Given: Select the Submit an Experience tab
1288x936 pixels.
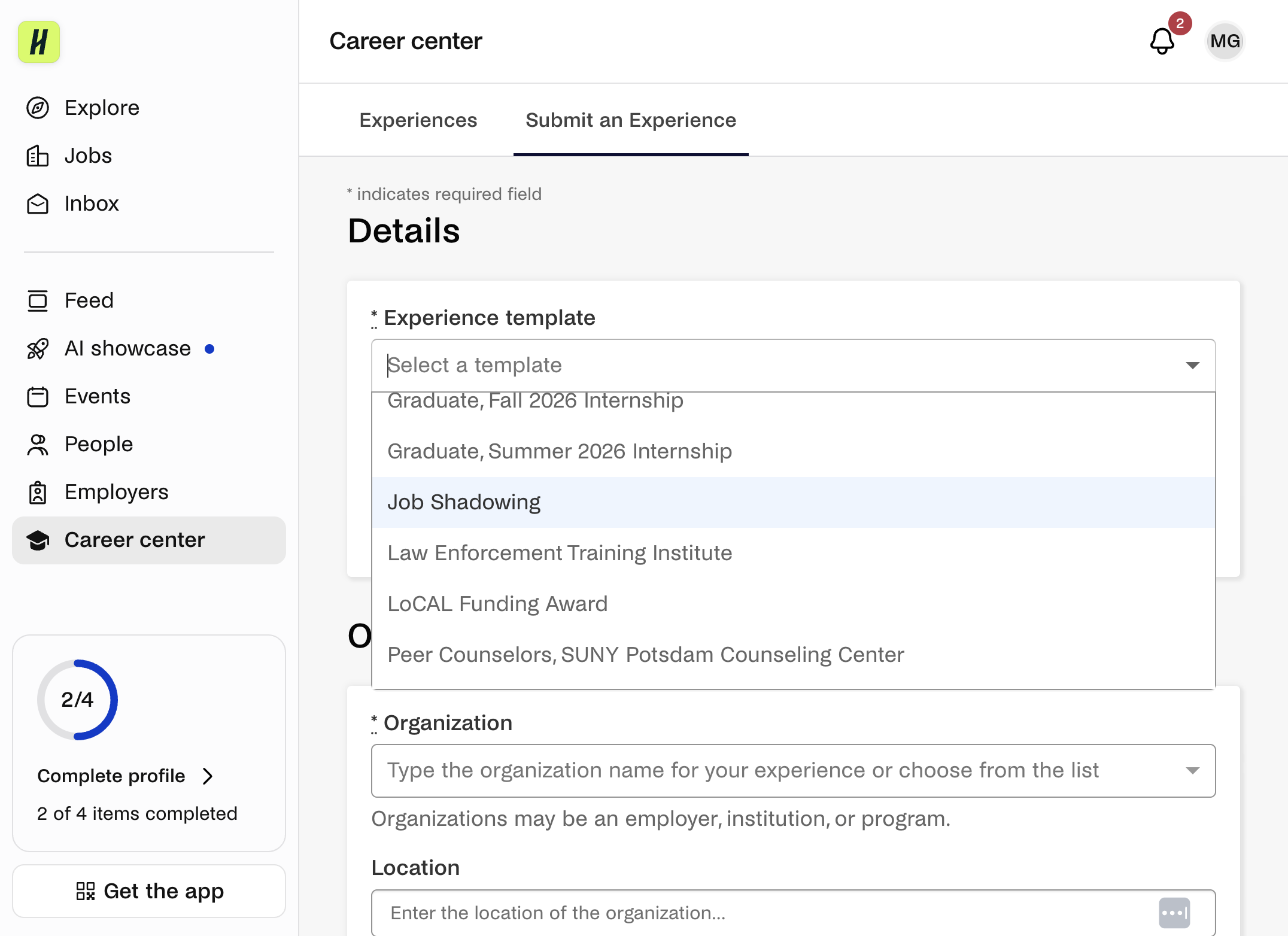Looking at the screenshot, I should (x=631, y=120).
